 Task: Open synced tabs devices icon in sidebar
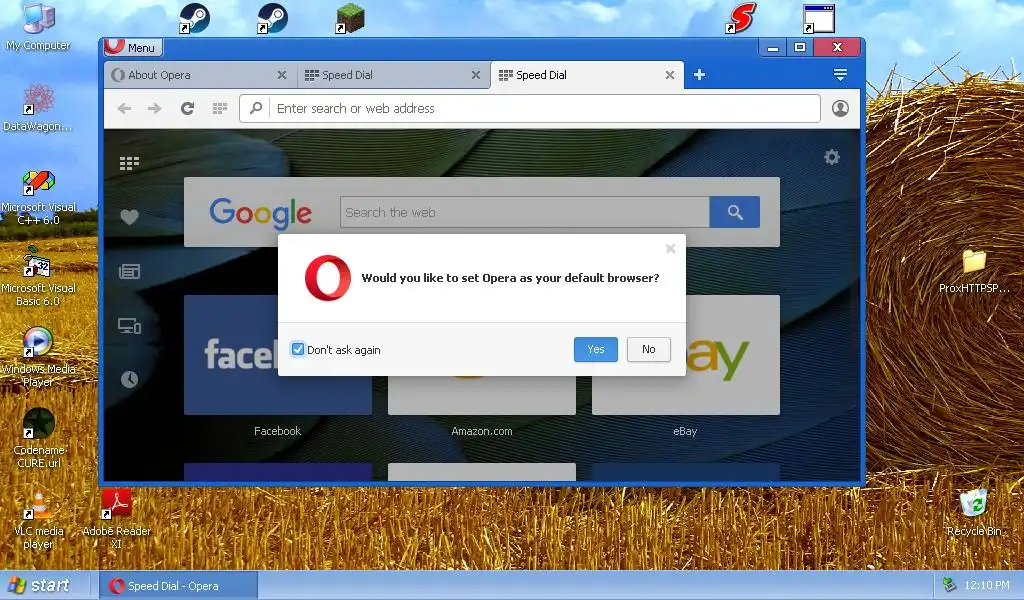click(x=129, y=325)
